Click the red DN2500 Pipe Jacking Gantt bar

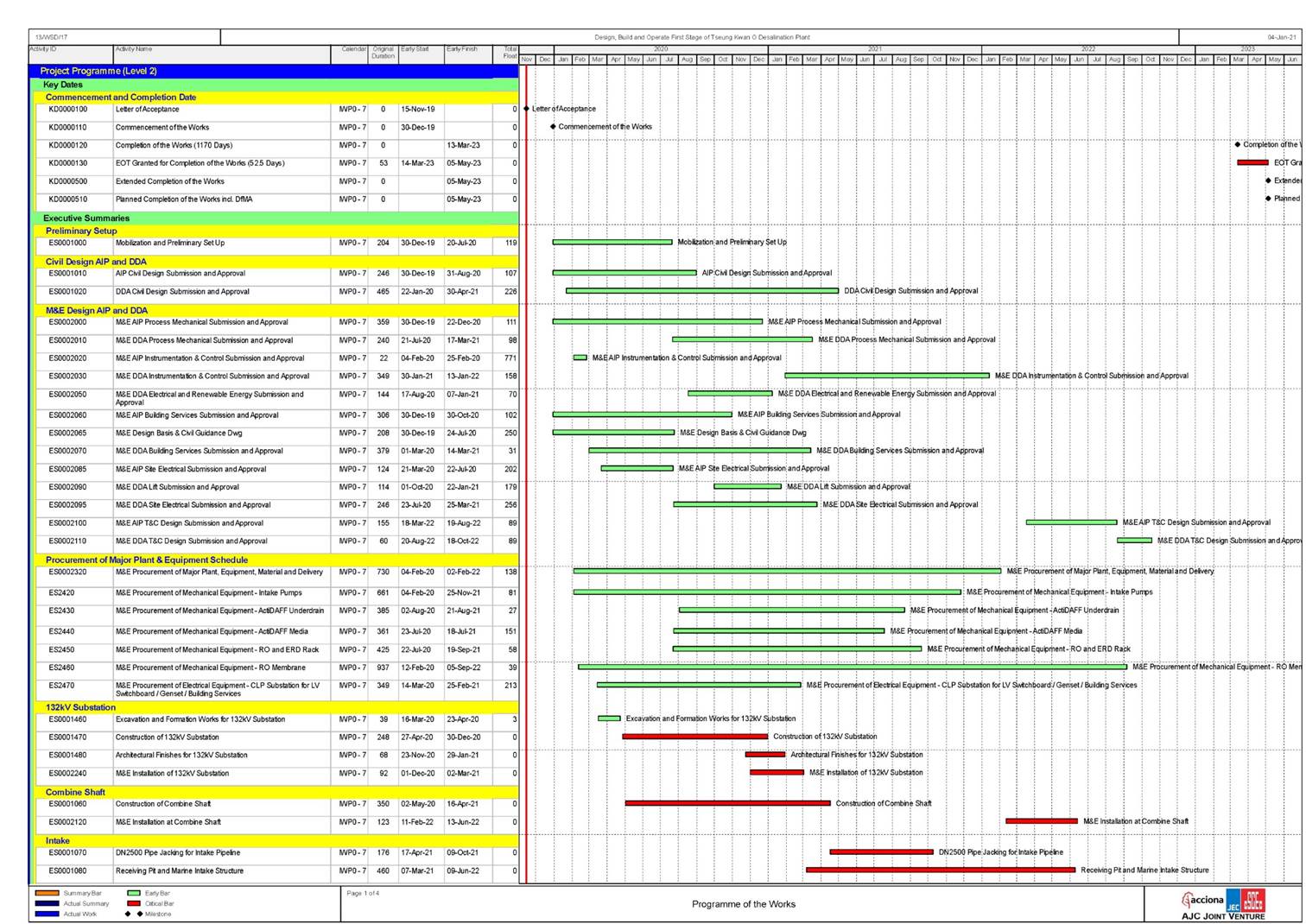(x=881, y=852)
